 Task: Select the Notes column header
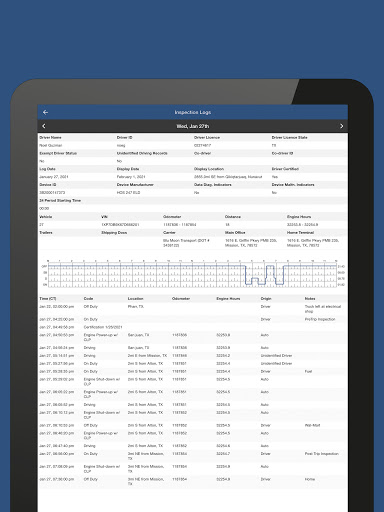click(310, 298)
